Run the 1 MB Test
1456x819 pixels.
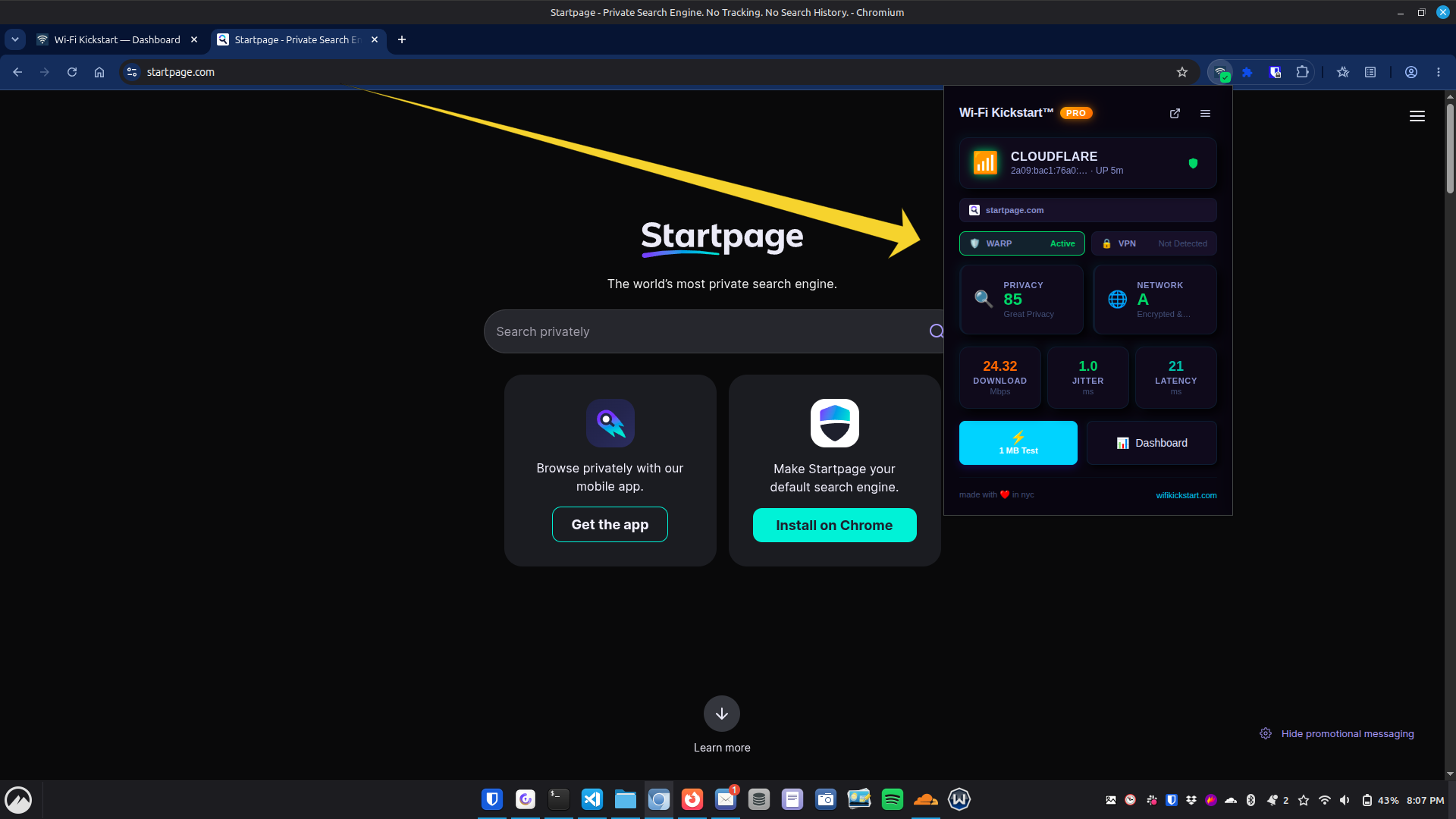pyautogui.click(x=1018, y=443)
